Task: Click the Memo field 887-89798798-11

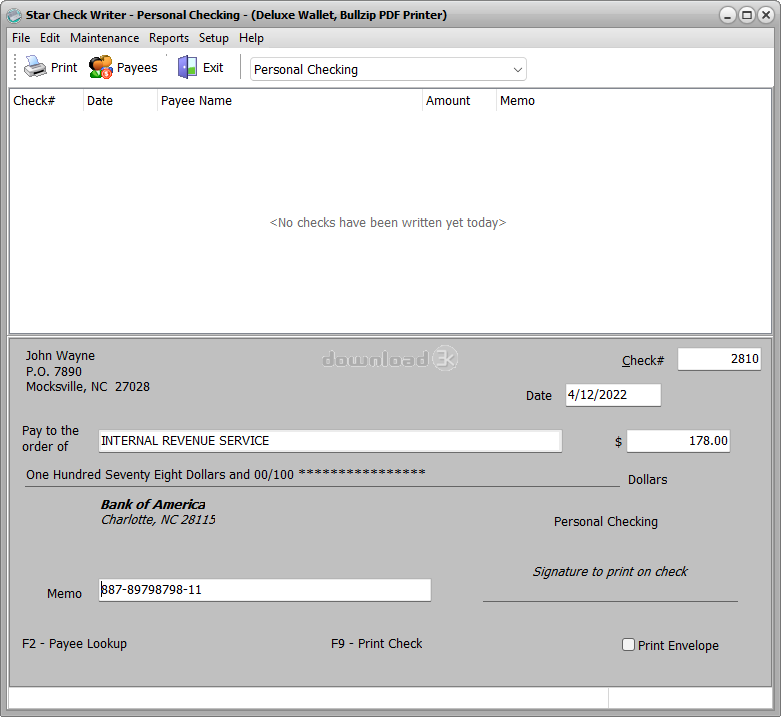Action: coord(265,590)
